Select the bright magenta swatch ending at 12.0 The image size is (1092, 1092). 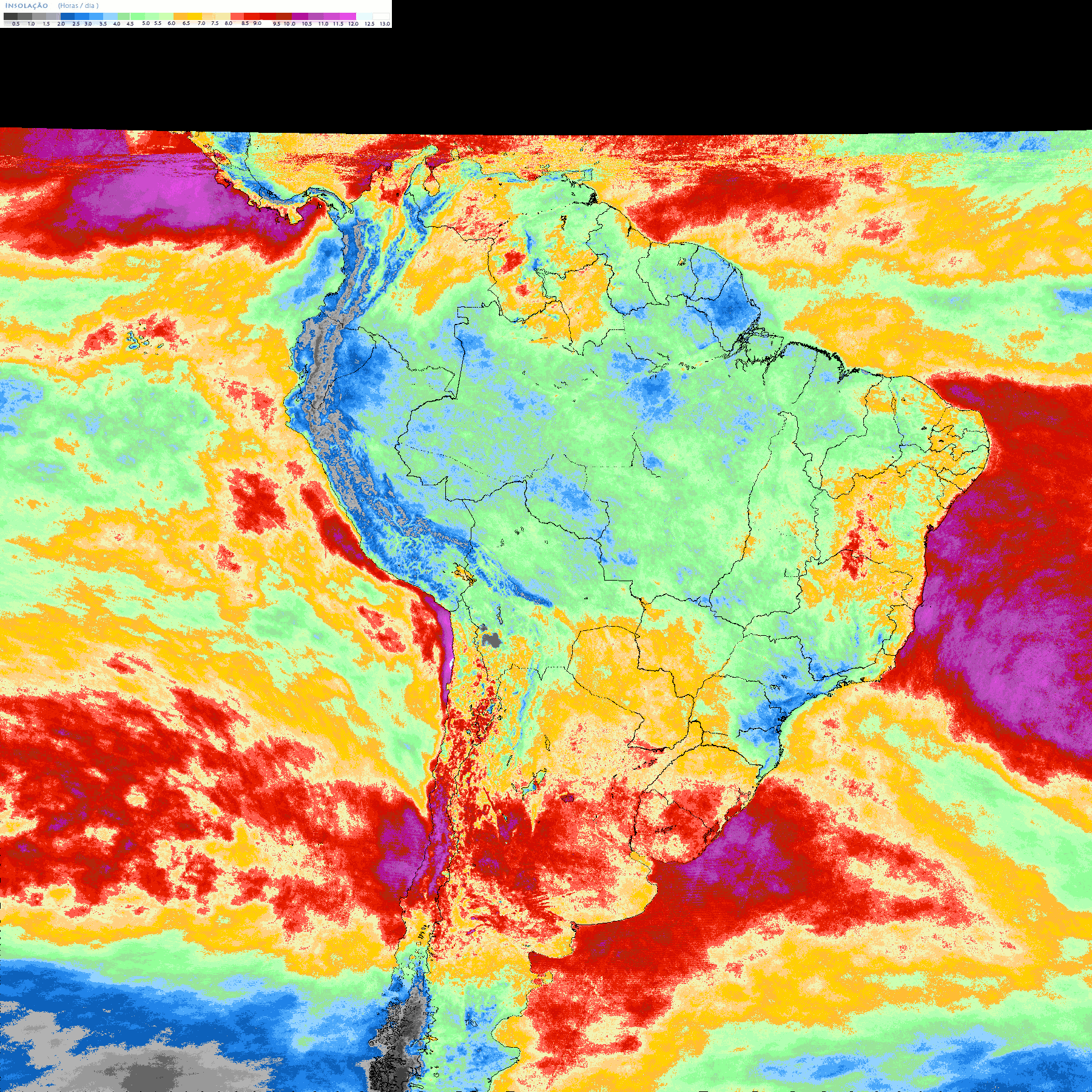[348, 16]
